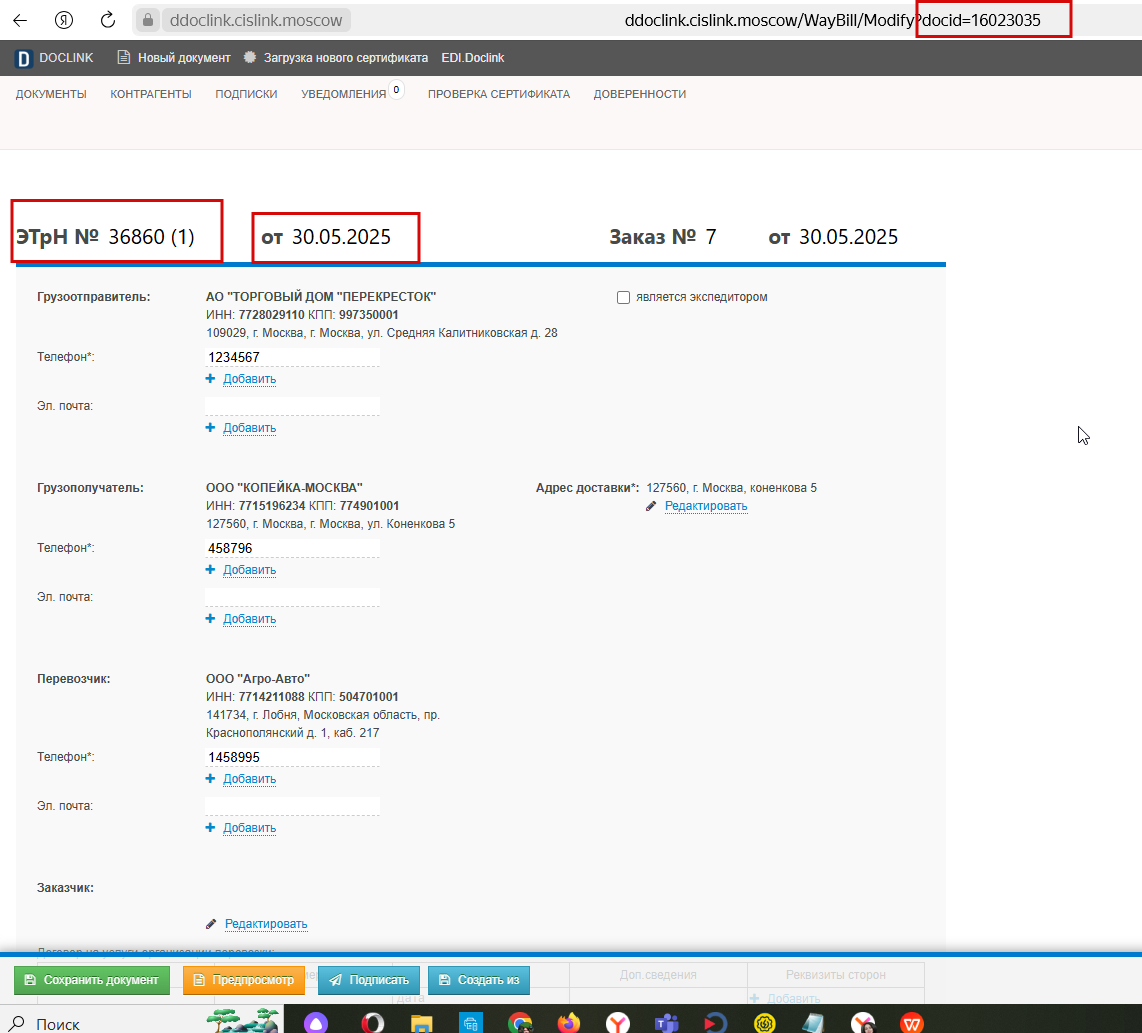Open Microsoft Teams from taskbar
The height and width of the screenshot is (1033, 1142).
pyautogui.click(x=666, y=1024)
